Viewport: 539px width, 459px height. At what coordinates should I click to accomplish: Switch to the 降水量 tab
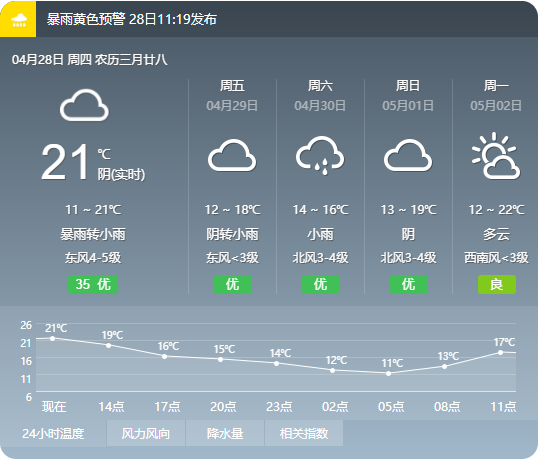(225, 433)
